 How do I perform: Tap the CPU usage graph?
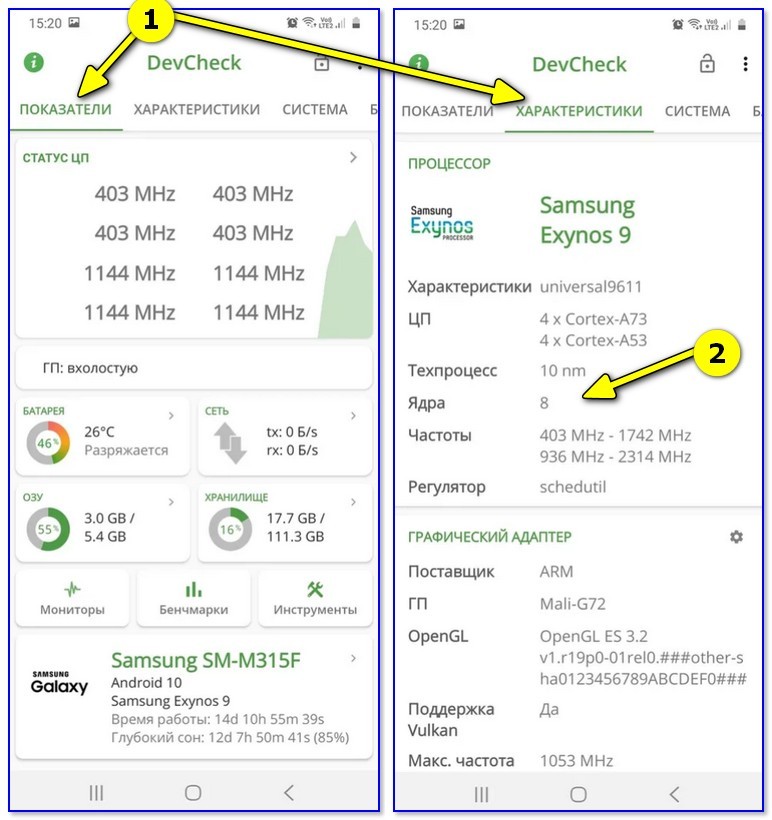click(346, 279)
